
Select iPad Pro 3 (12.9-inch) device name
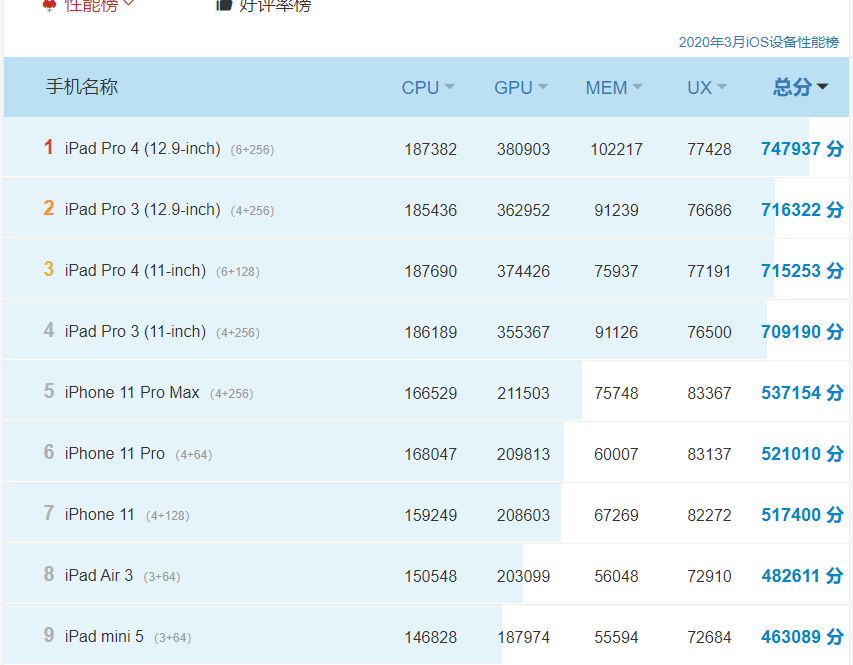click(x=143, y=210)
